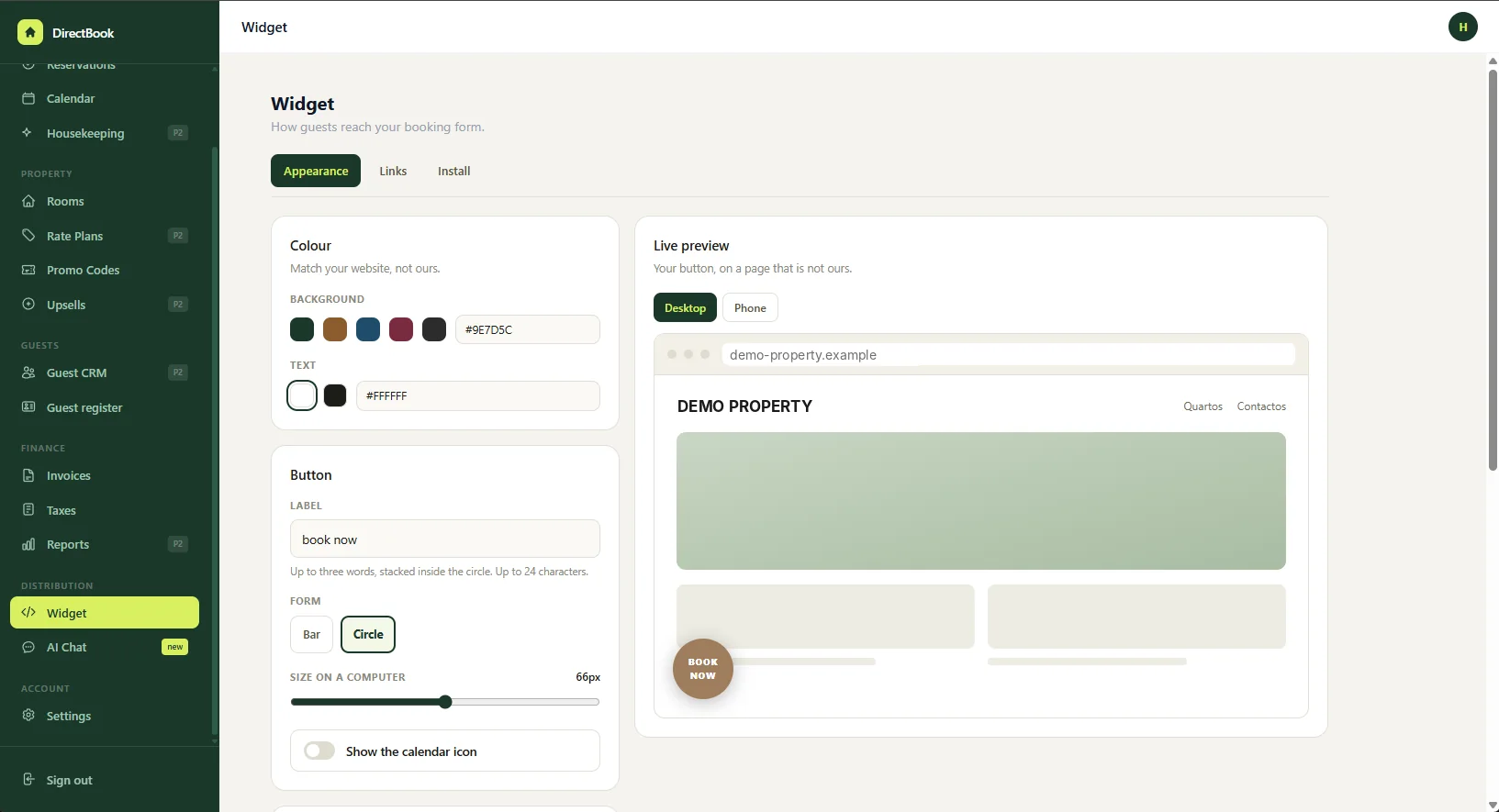The image size is (1499, 812).
Task: Click the Widget code brackets icon
Action: click(28, 613)
